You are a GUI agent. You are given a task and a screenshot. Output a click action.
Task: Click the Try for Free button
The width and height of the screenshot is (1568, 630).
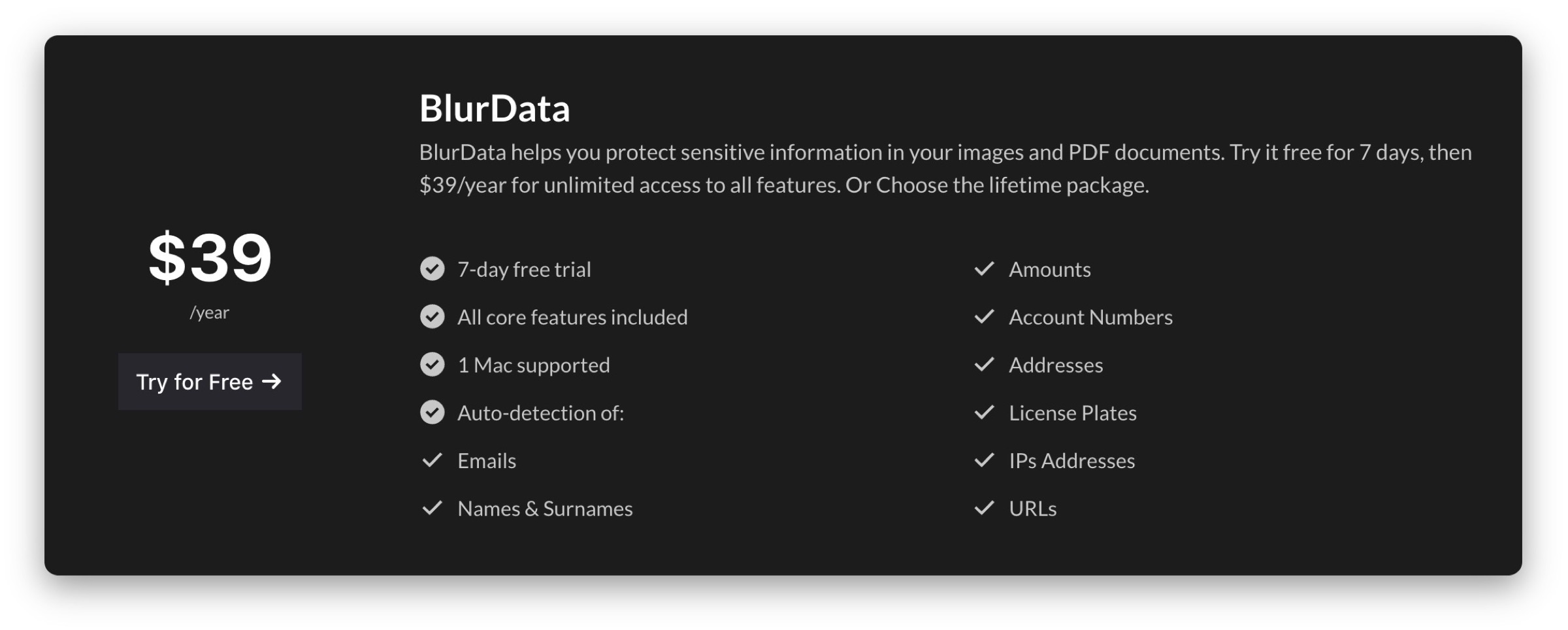pyautogui.click(x=209, y=382)
